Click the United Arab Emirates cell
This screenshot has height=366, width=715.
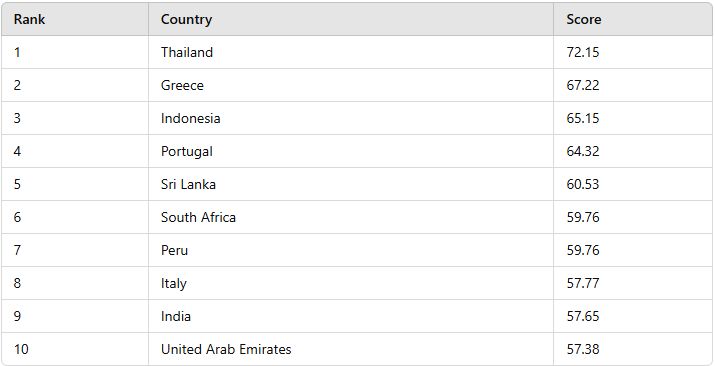(351, 349)
